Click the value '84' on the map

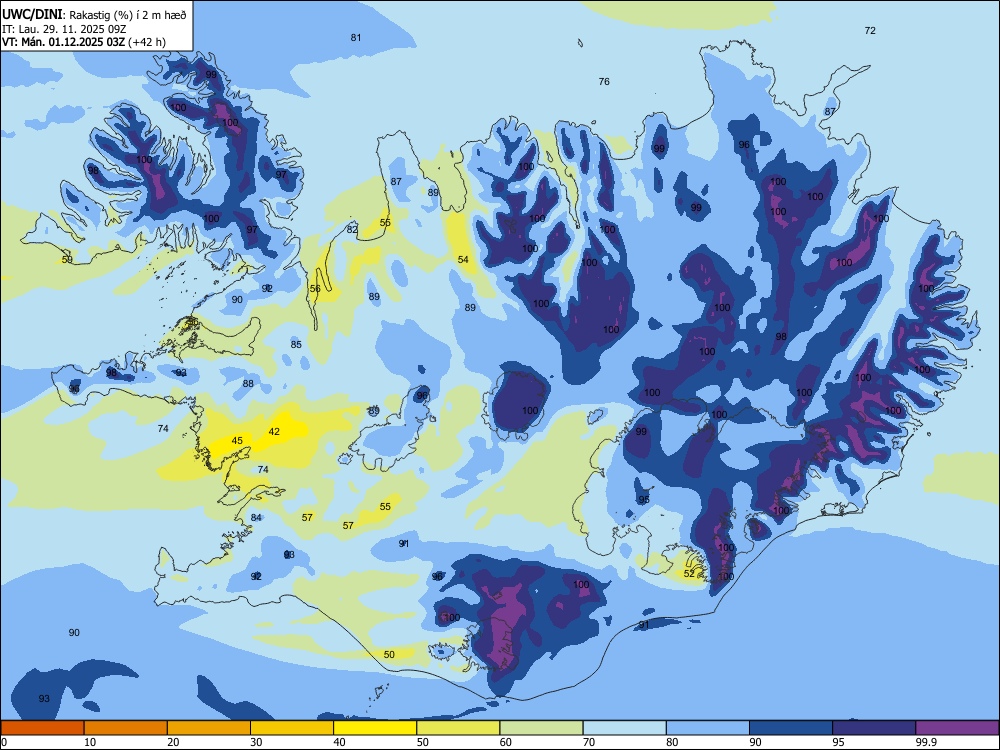tap(256, 518)
